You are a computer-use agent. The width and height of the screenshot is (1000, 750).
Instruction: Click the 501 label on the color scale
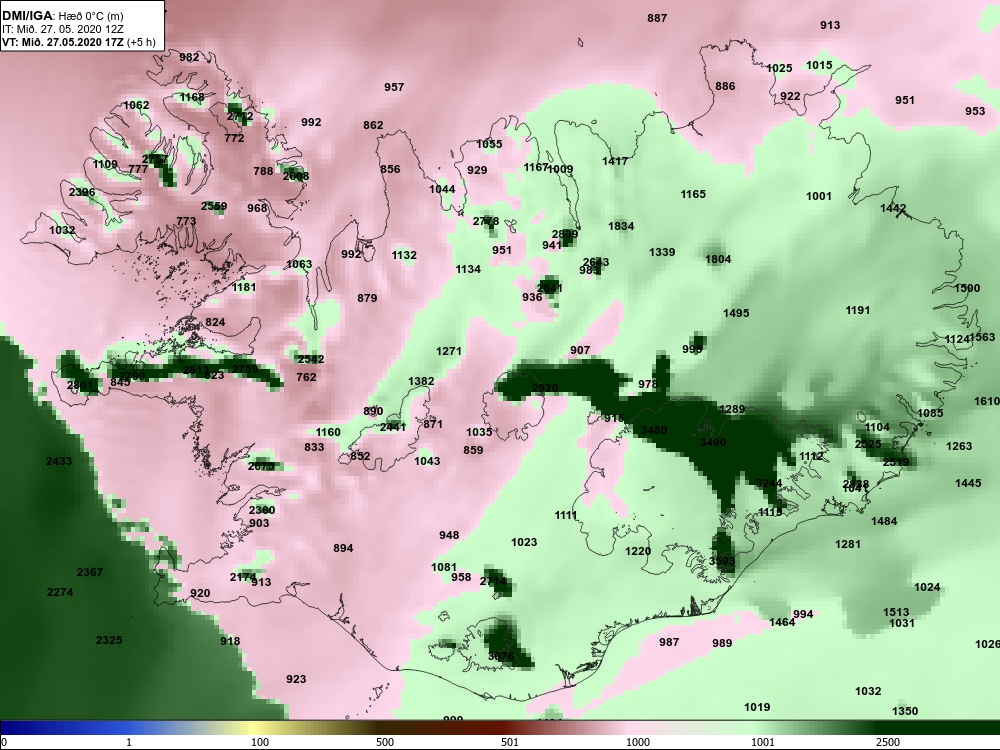click(510, 742)
